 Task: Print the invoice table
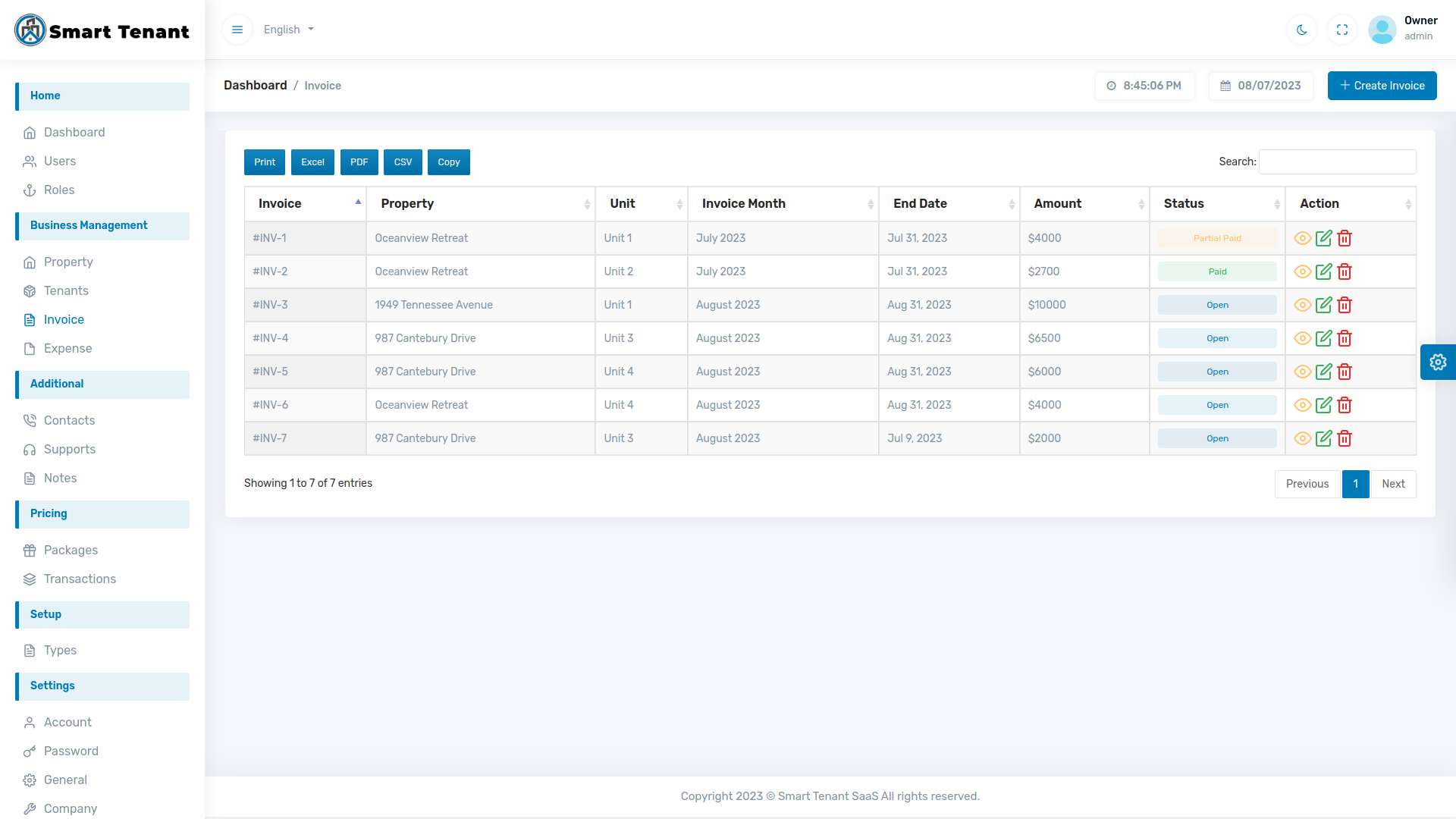[265, 162]
